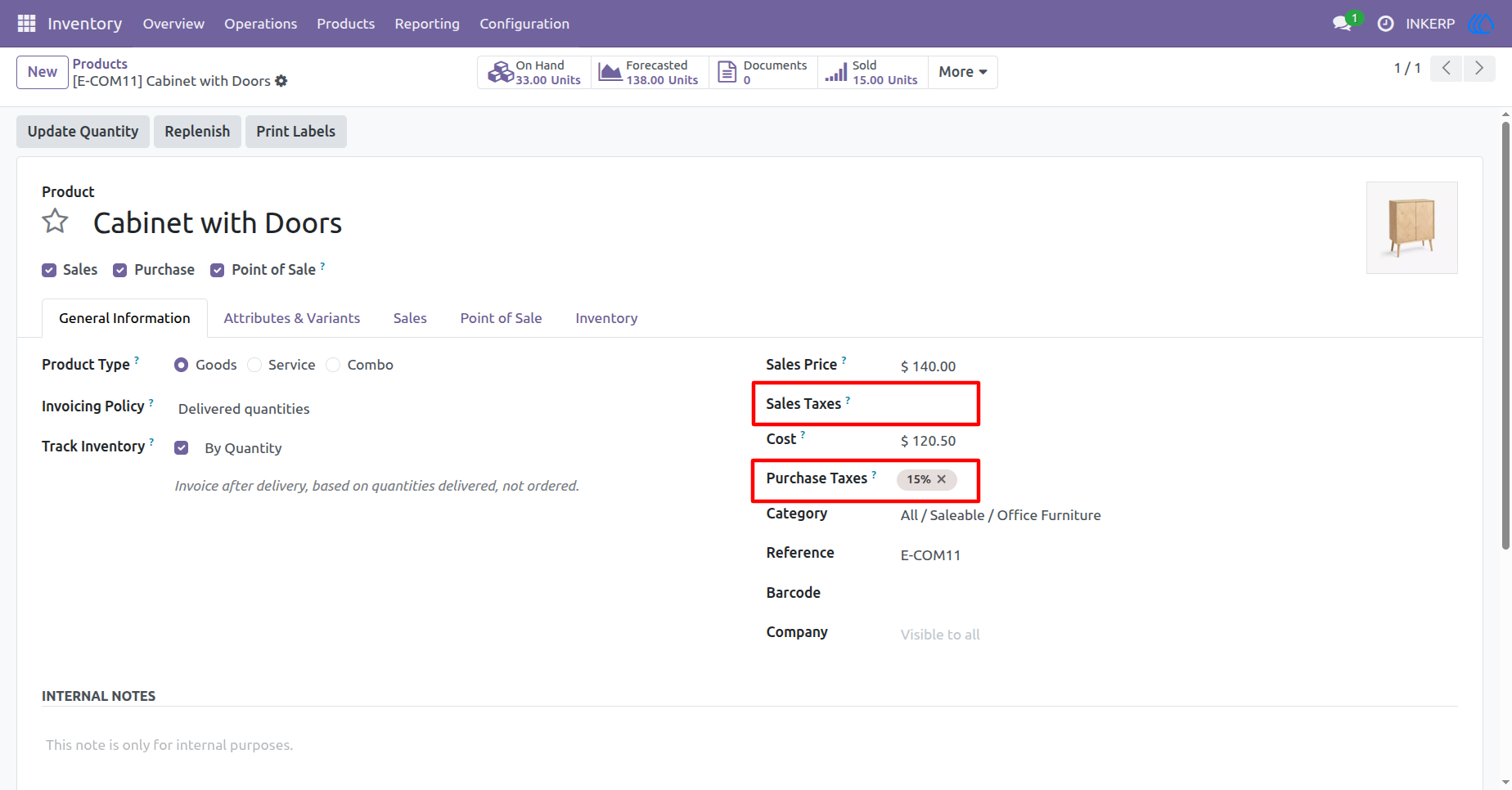Image resolution: width=1512 pixels, height=790 pixels.
Task: Toggle the Point of Sale checkbox
Action: click(x=218, y=271)
